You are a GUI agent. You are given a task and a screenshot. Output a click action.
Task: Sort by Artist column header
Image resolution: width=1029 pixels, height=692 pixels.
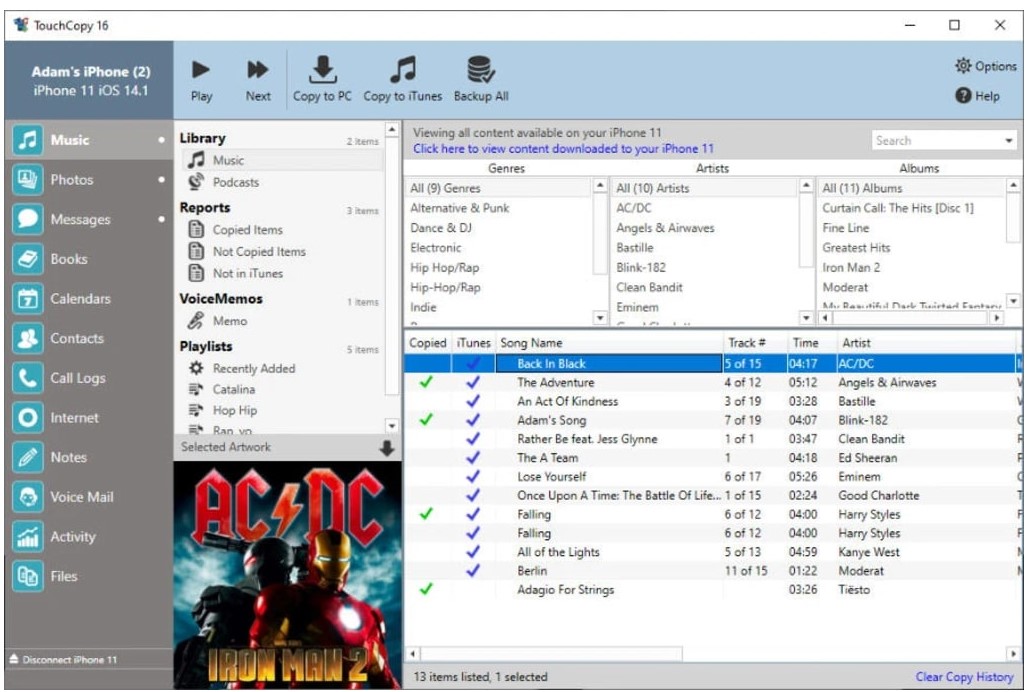click(x=927, y=343)
